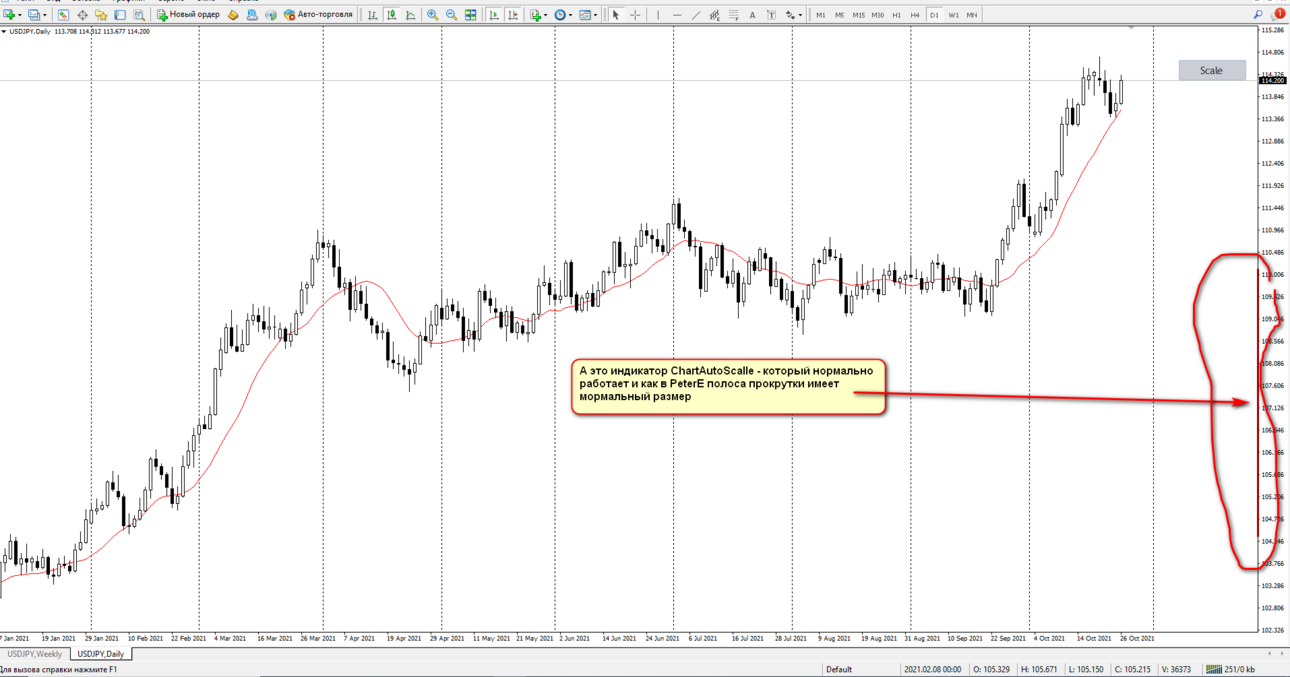The width and height of the screenshot is (1290, 677).
Task: Switch to bar chart view
Action: [x=372, y=15]
